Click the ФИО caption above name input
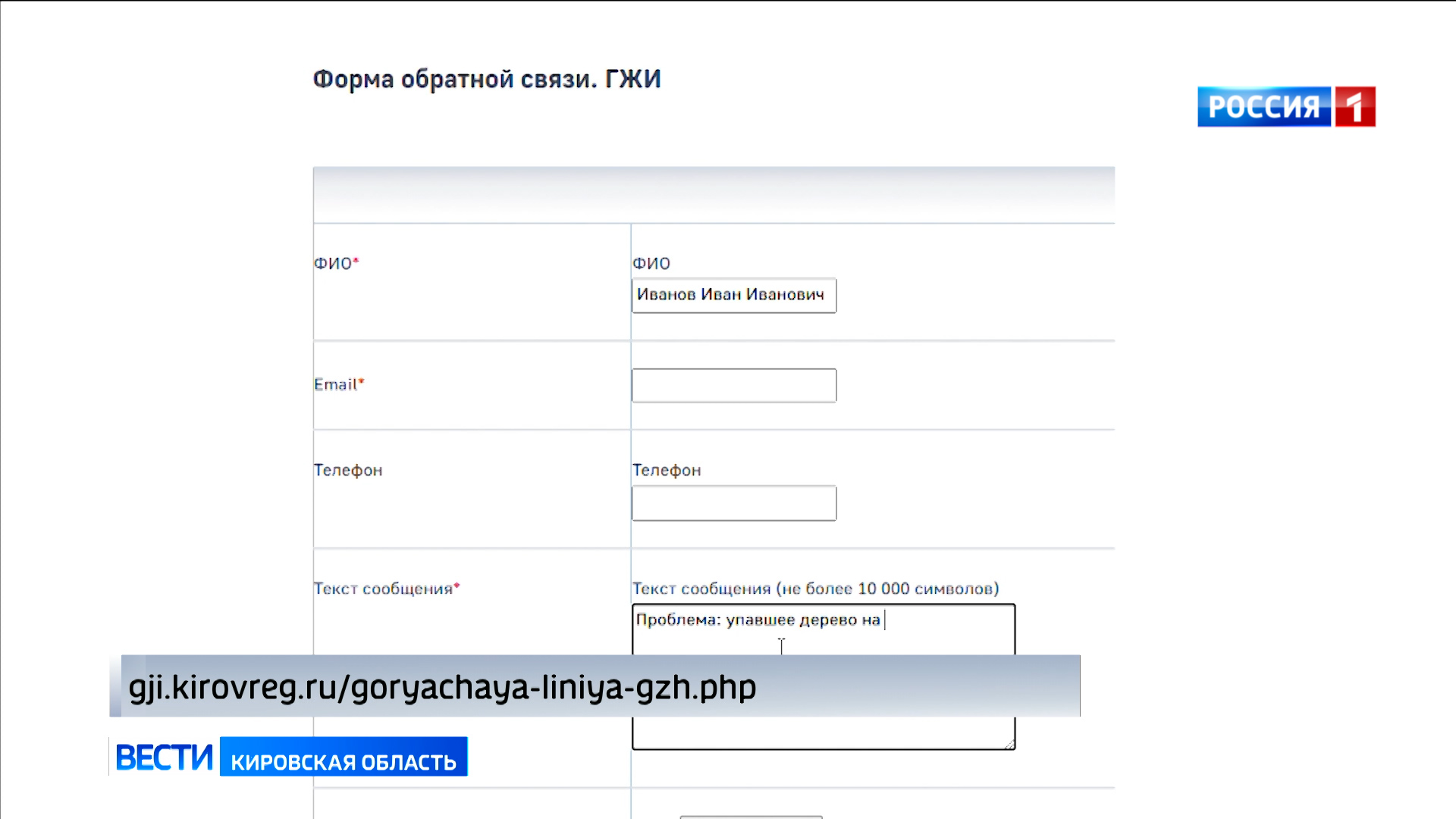Screen dimensions: 1456x819 point(651,263)
